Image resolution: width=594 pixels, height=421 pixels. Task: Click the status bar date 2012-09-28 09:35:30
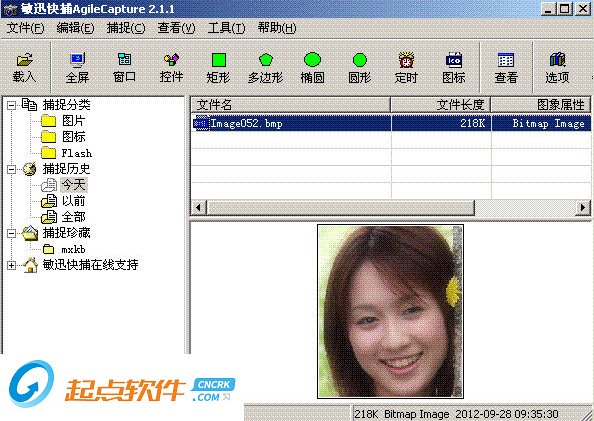pos(506,414)
